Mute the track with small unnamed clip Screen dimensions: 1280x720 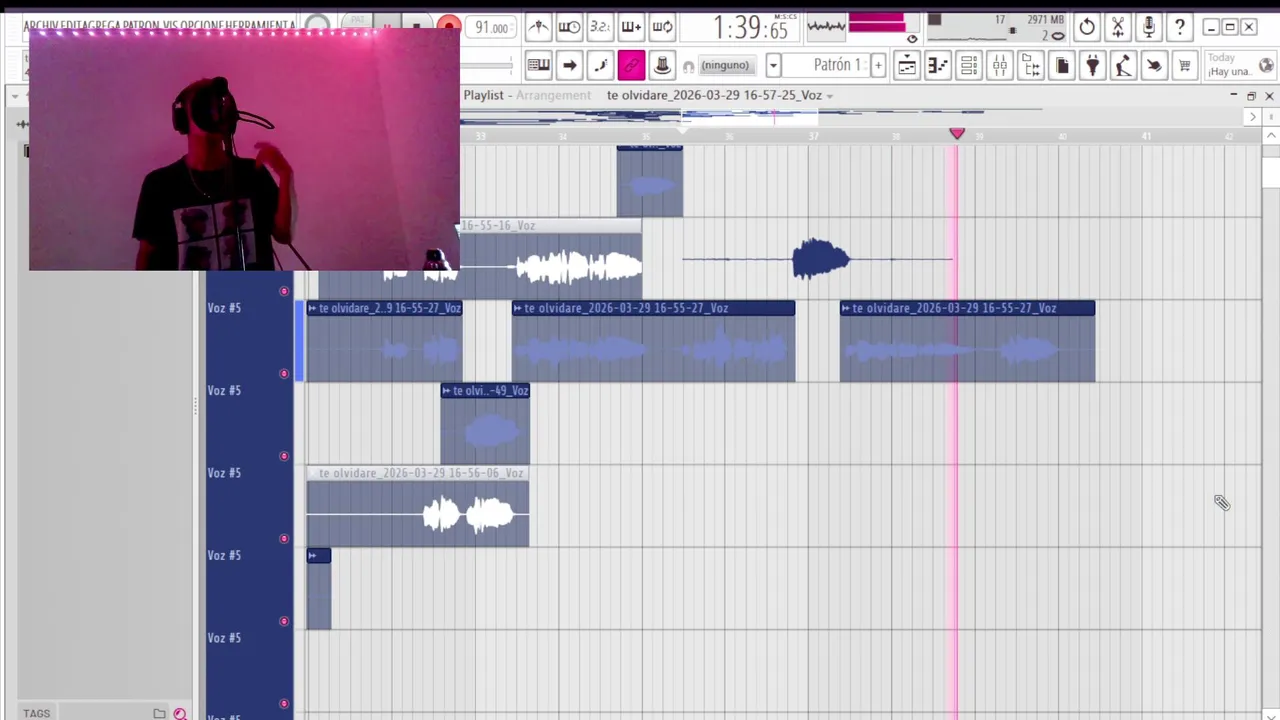click(284, 621)
